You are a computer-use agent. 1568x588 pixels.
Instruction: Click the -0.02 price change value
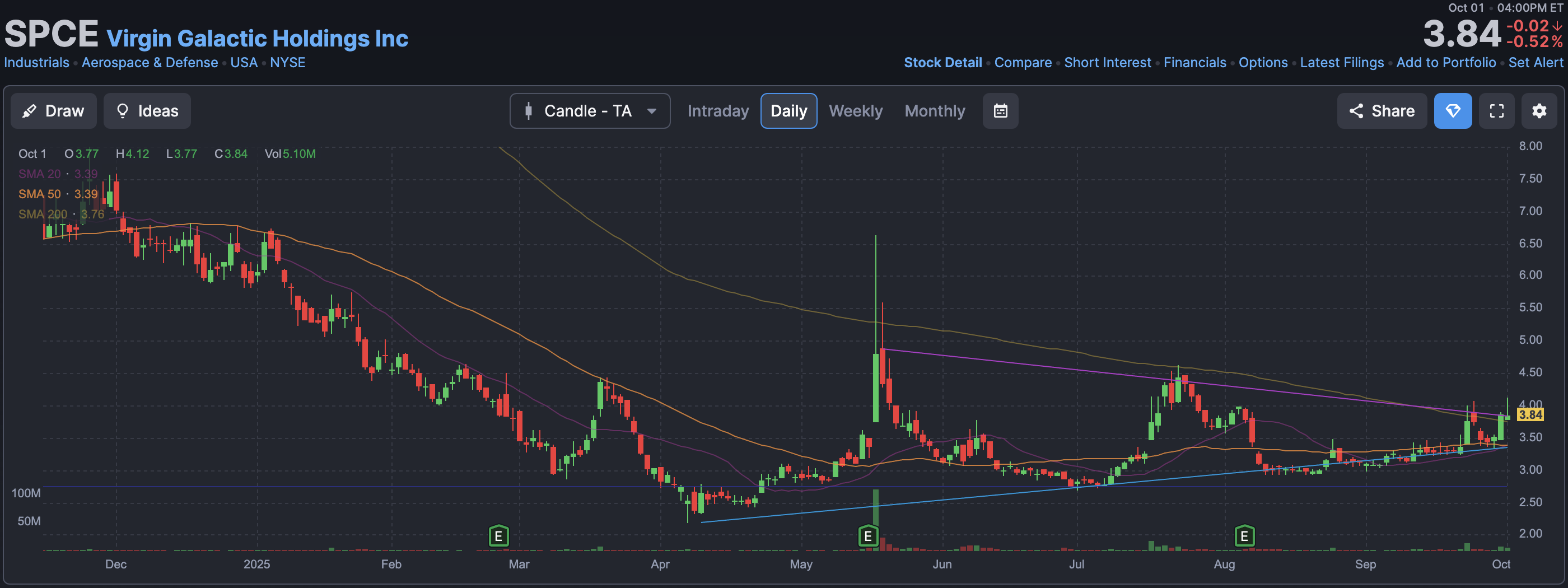click(x=1534, y=26)
